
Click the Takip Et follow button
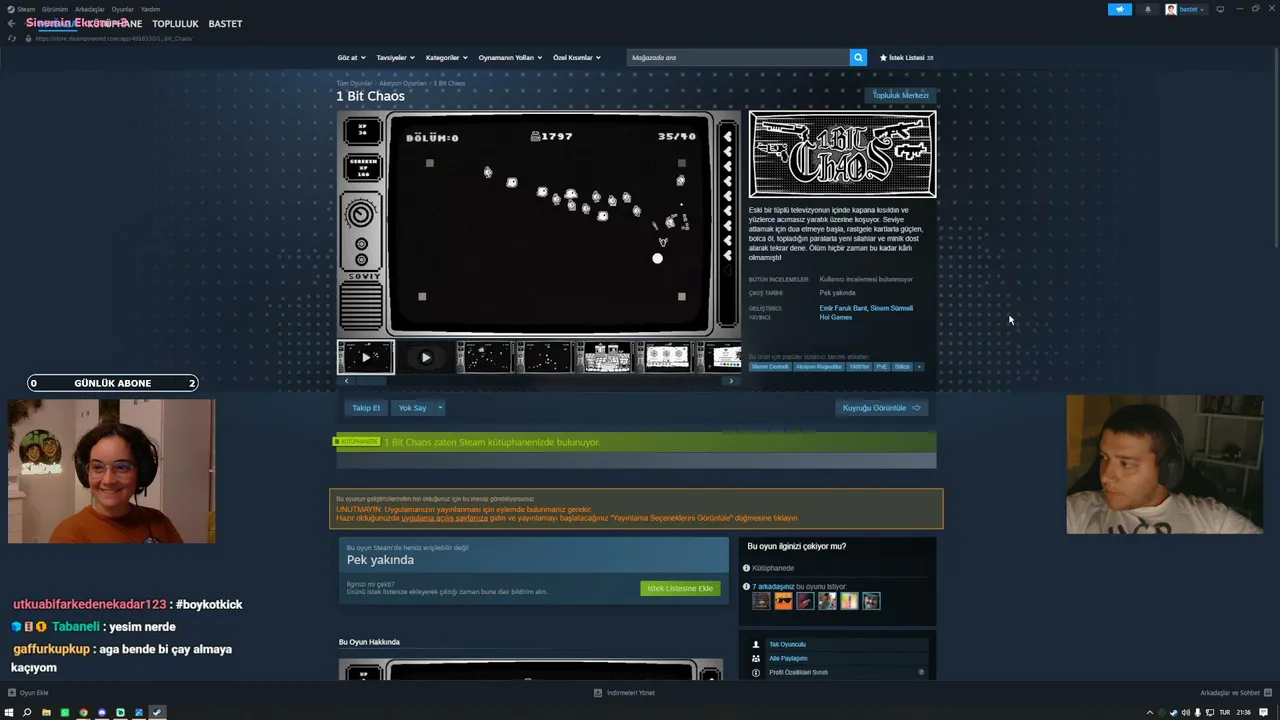click(366, 408)
